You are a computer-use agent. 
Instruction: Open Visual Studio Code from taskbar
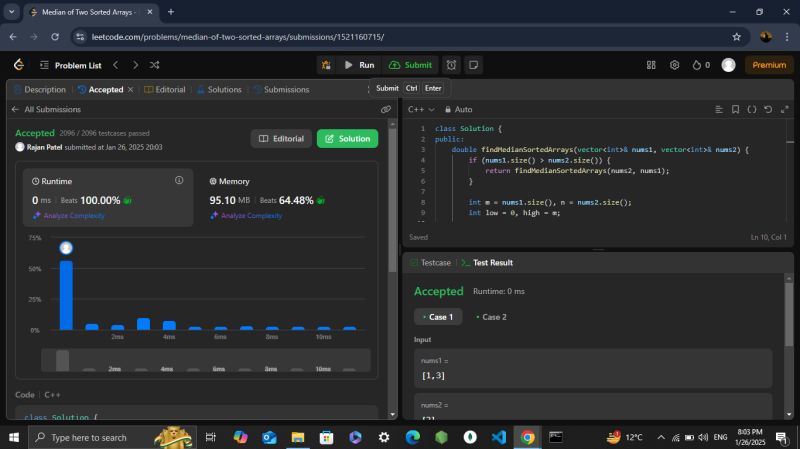[499, 437]
